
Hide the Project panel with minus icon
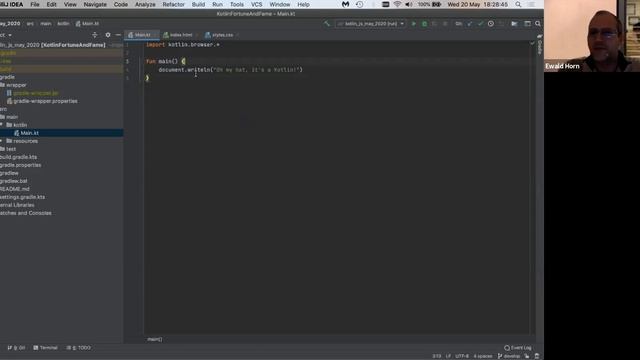coord(118,35)
